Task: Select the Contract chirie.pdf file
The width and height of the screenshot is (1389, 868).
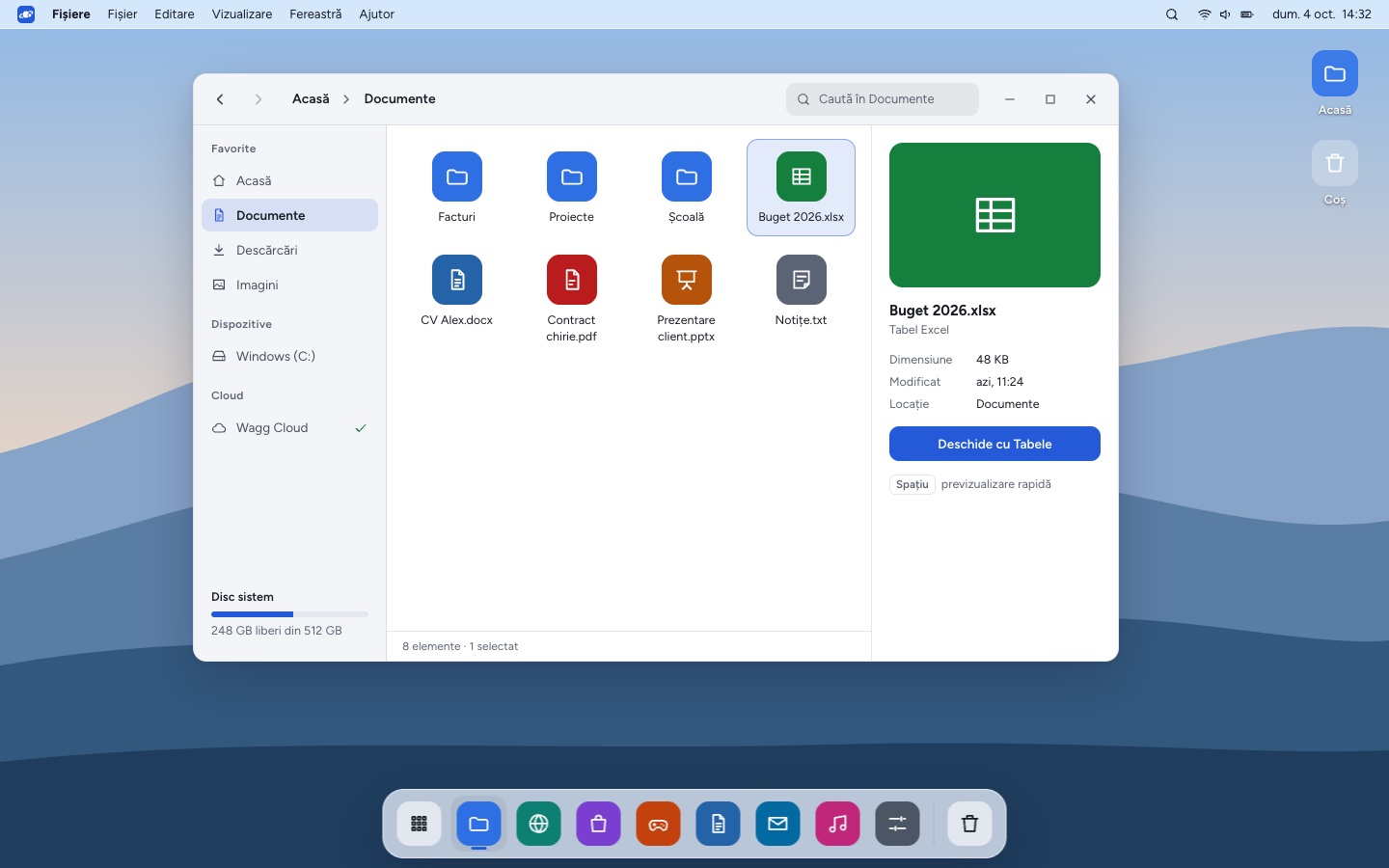Action: pos(571,299)
